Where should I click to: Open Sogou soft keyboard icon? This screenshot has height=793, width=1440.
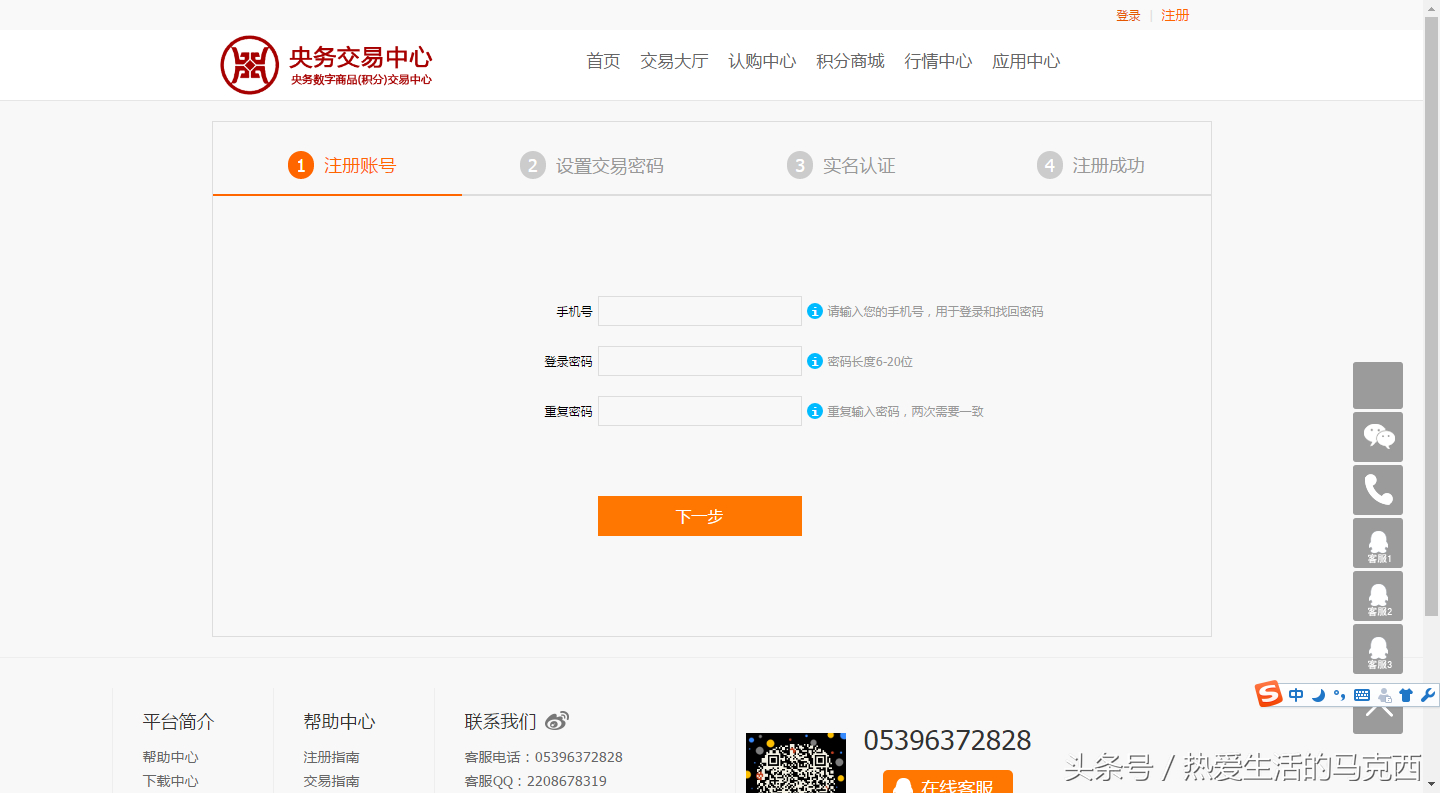[1362, 695]
